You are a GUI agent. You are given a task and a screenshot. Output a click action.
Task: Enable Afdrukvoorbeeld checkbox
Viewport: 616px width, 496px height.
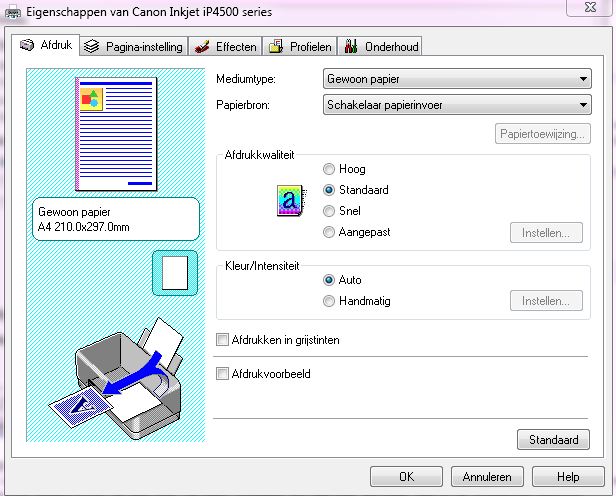(x=263, y=373)
